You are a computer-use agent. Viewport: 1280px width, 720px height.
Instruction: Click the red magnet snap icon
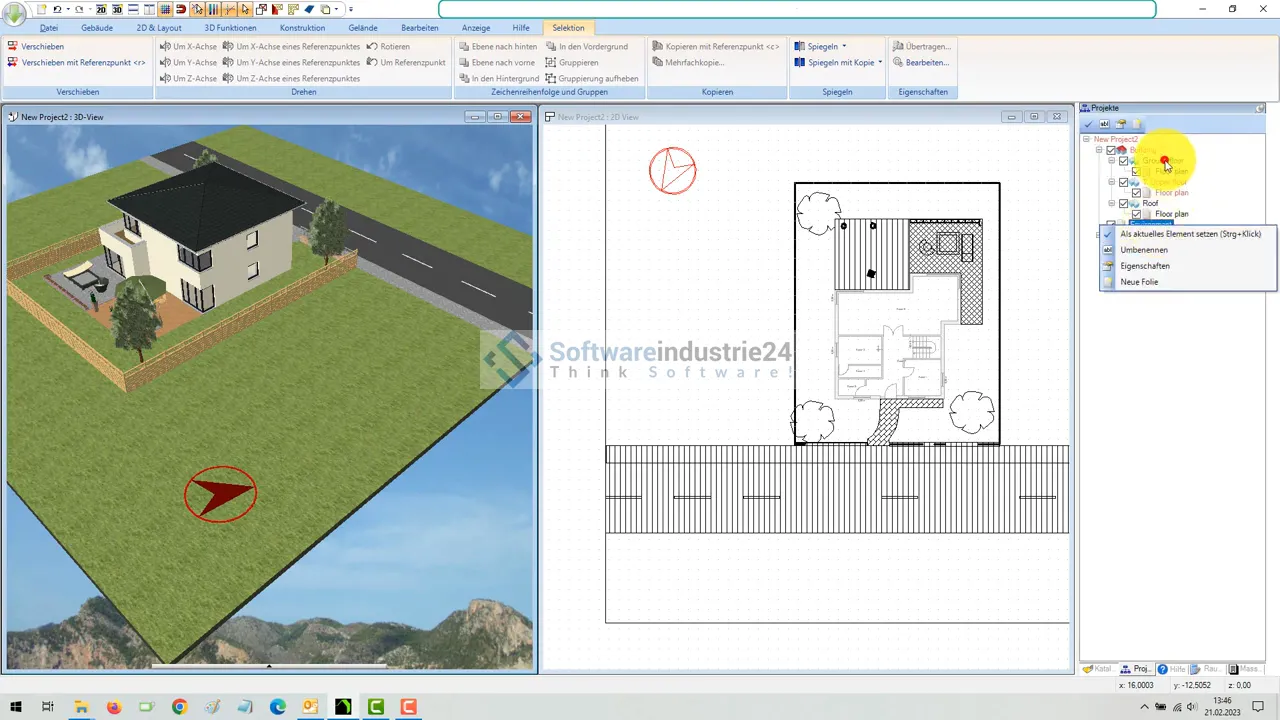click(181, 9)
